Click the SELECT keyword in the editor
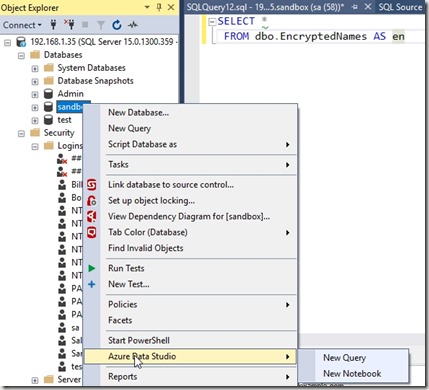Viewport: 429px width, 390px height. [x=236, y=21]
